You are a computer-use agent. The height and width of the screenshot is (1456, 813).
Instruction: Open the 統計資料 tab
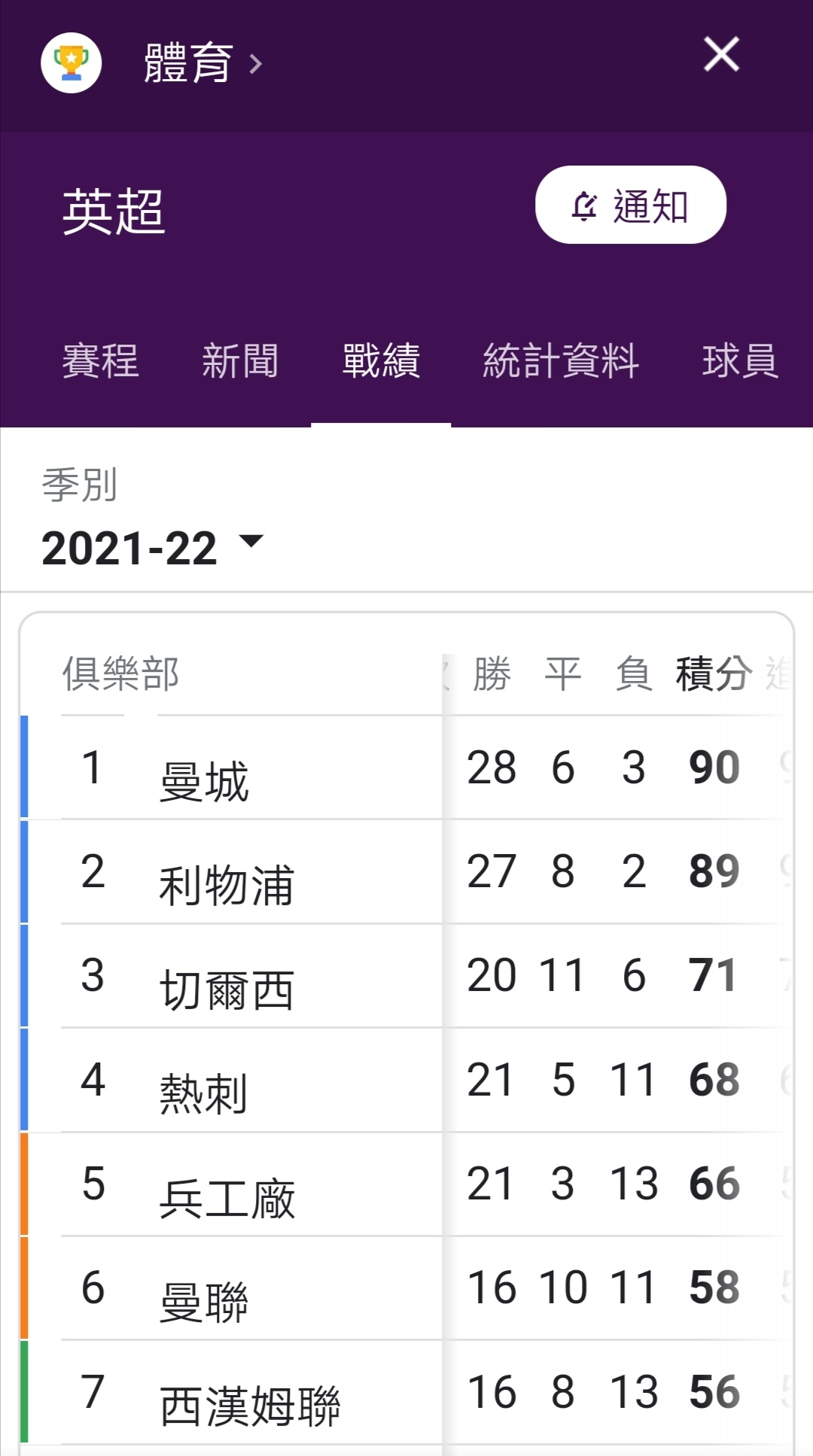tap(561, 360)
